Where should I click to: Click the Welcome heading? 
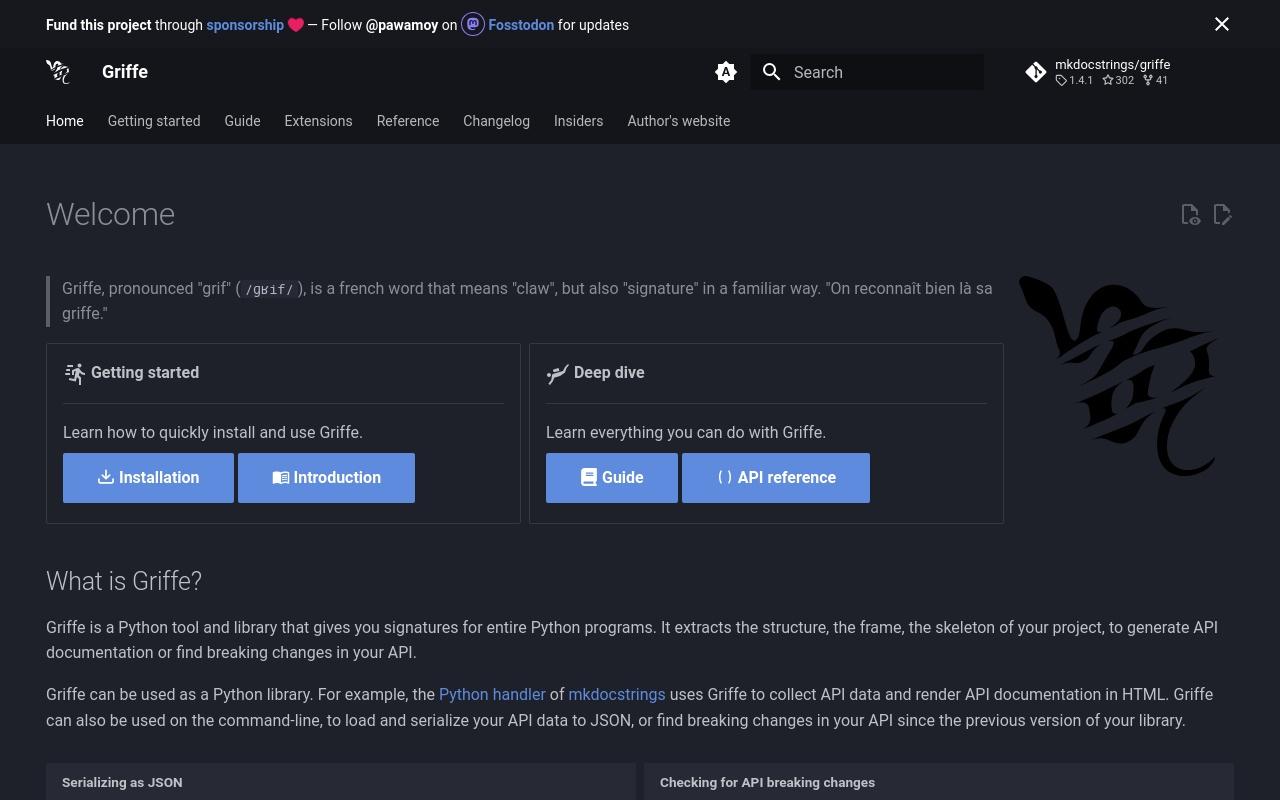click(x=111, y=214)
